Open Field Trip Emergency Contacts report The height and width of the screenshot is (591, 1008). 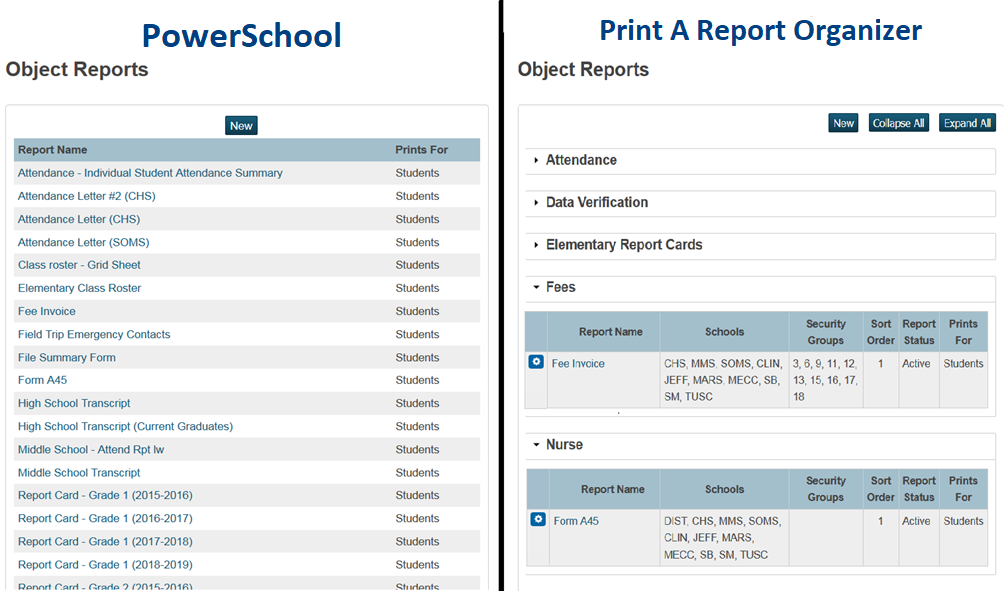[94, 334]
